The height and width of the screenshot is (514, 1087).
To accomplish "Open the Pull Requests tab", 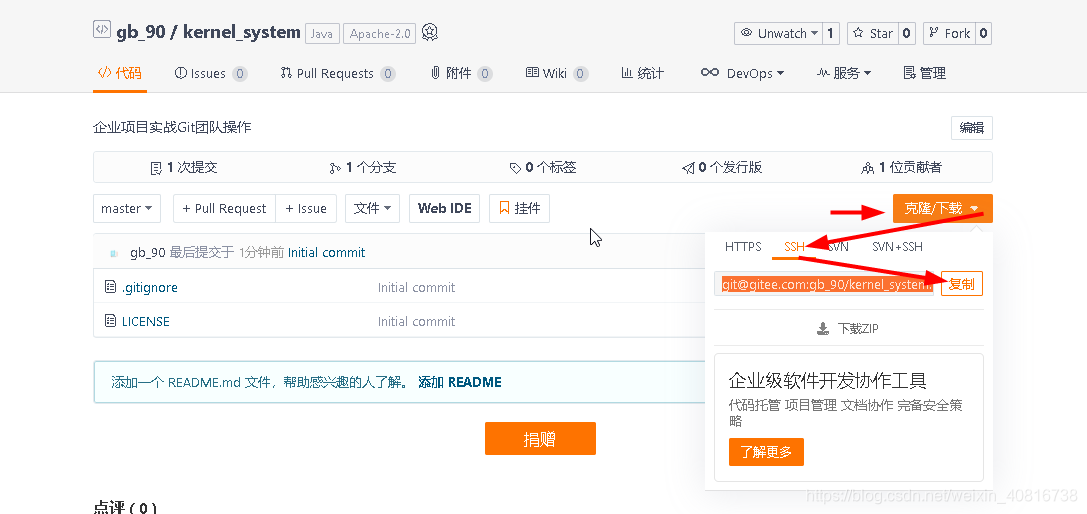I will tap(338, 73).
